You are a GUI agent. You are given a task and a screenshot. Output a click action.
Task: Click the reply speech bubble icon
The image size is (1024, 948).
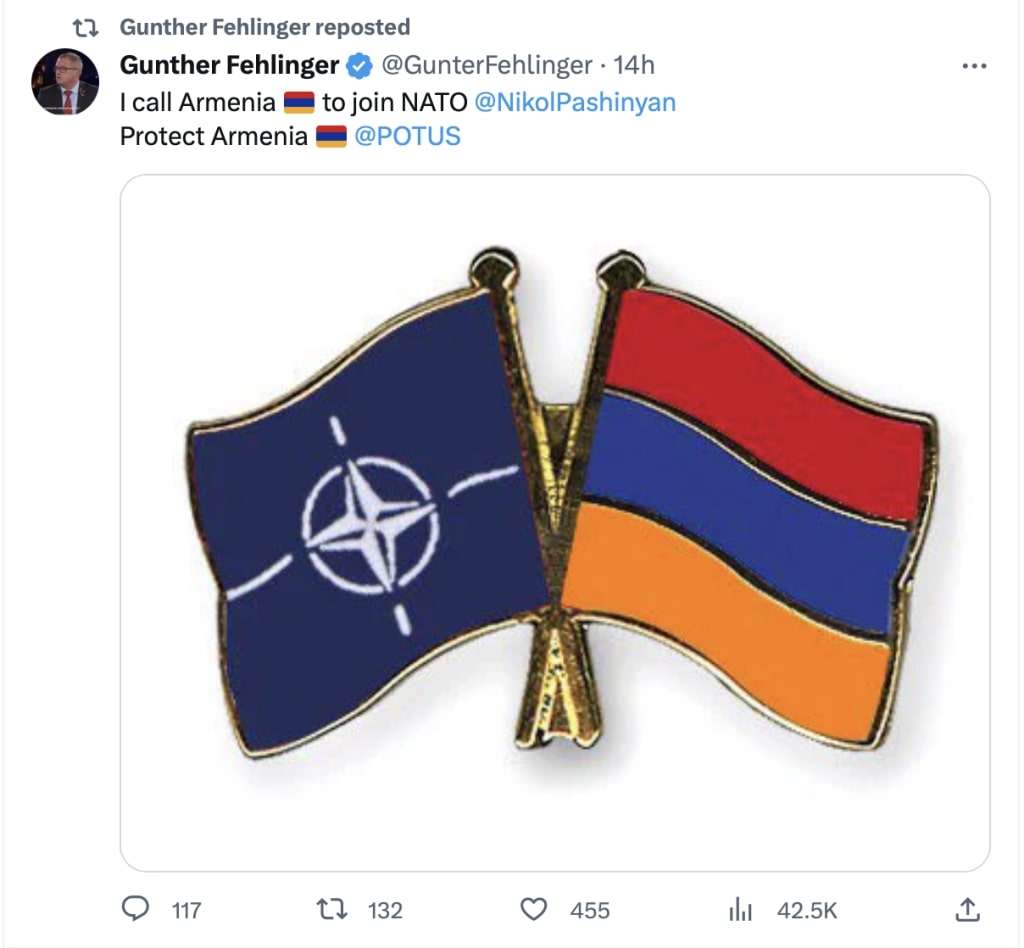coord(135,909)
